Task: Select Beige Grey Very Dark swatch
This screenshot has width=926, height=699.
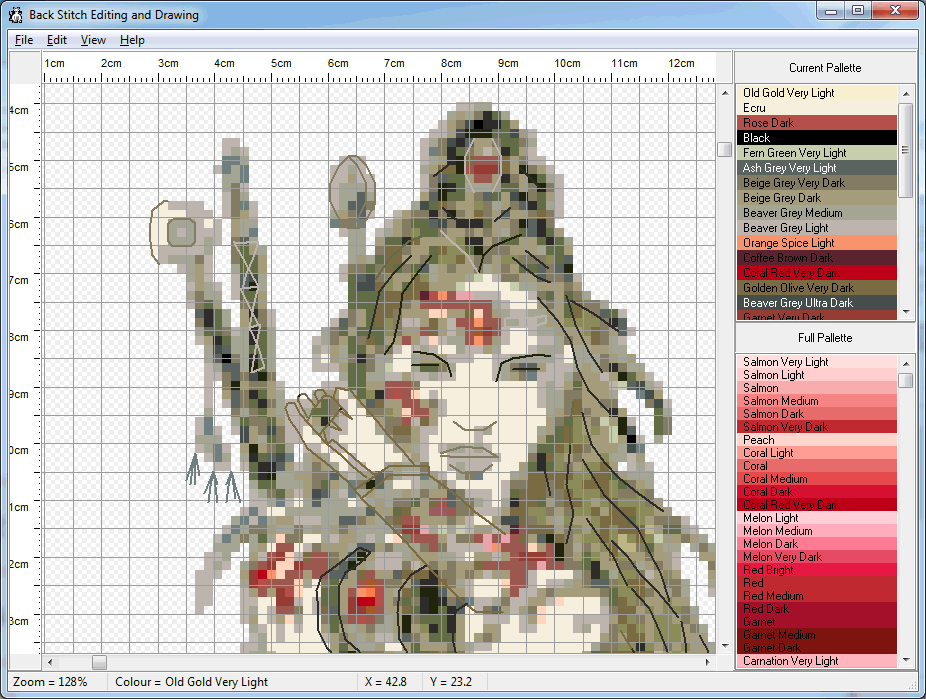Action: (817, 183)
